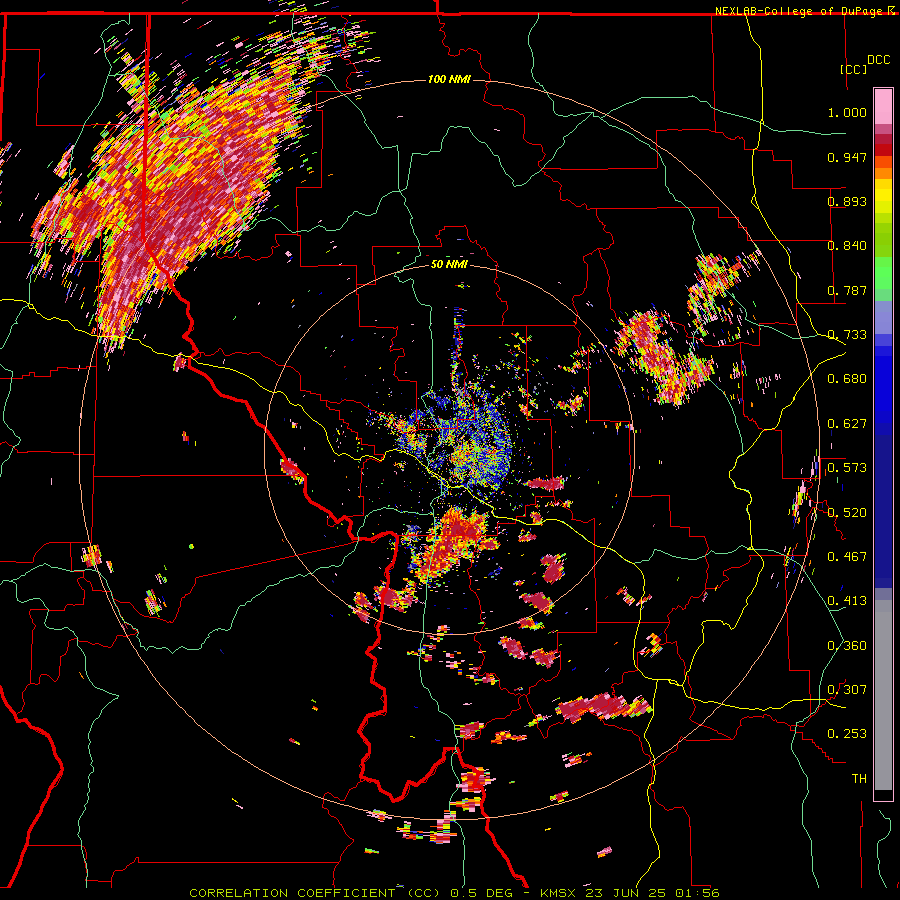The width and height of the screenshot is (900, 900).
Task: Click the 0.360 legend value
Action: point(847,646)
